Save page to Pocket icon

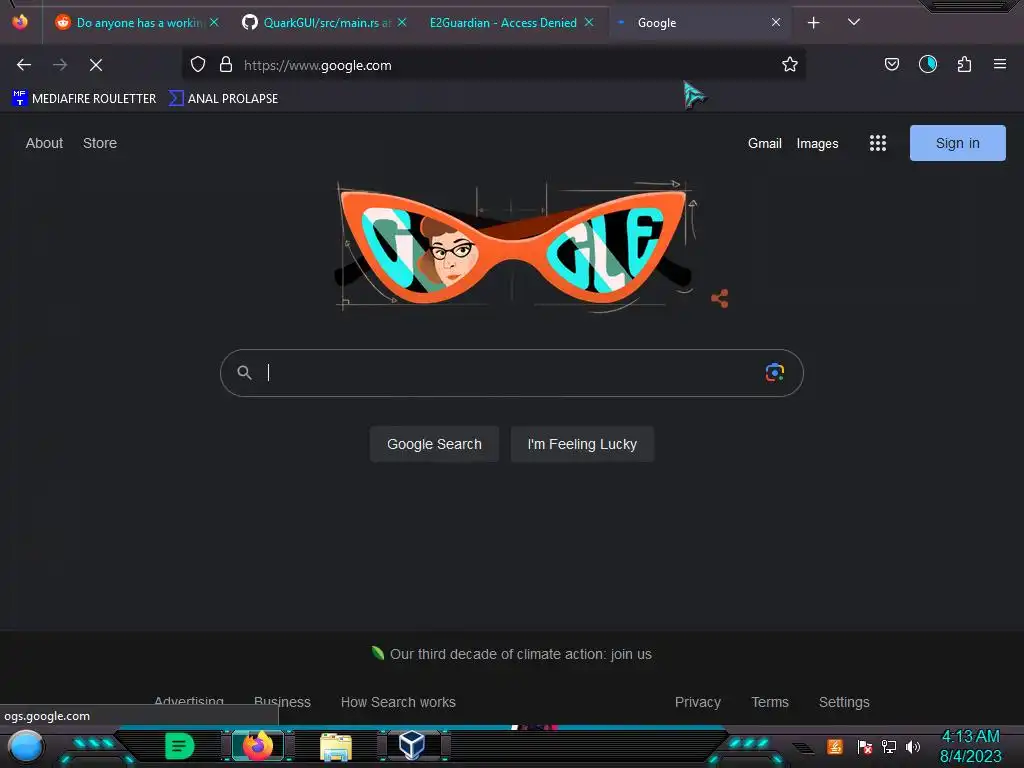[891, 65]
